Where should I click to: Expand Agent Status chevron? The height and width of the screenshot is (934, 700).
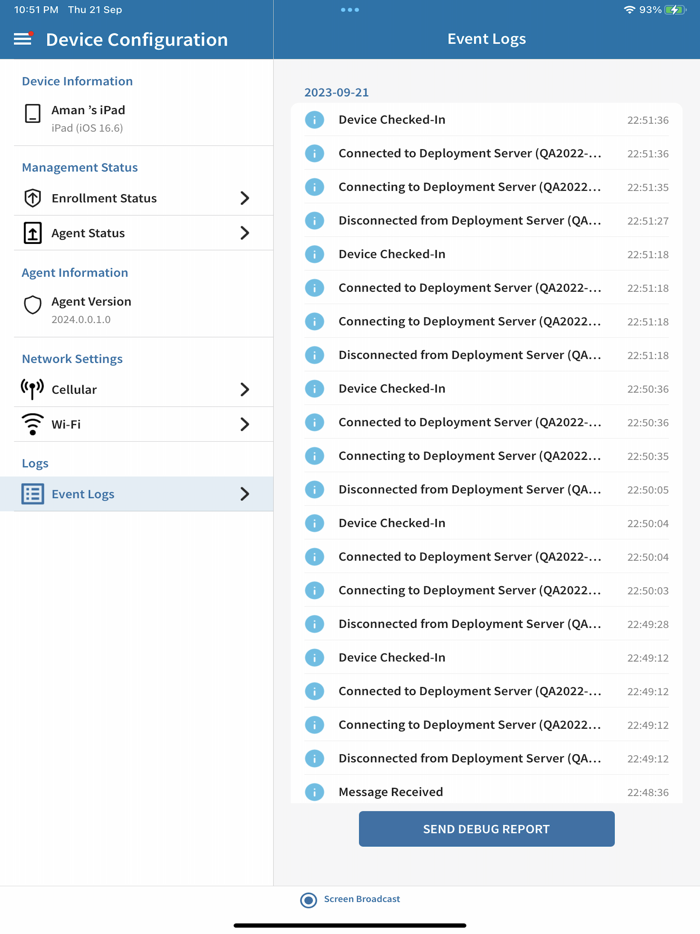(x=245, y=233)
